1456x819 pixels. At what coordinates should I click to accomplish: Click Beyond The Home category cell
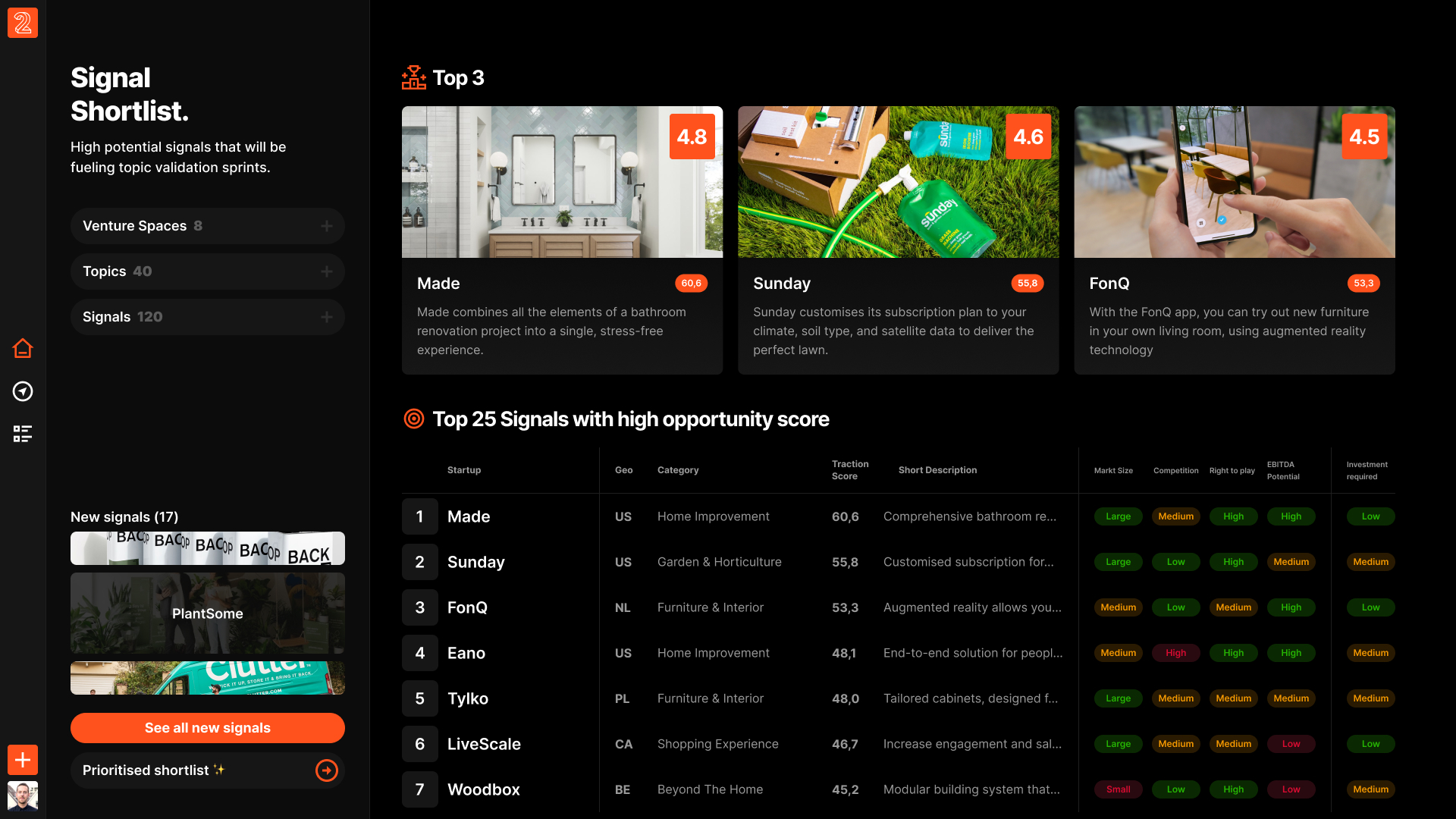click(x=711, y=789)
